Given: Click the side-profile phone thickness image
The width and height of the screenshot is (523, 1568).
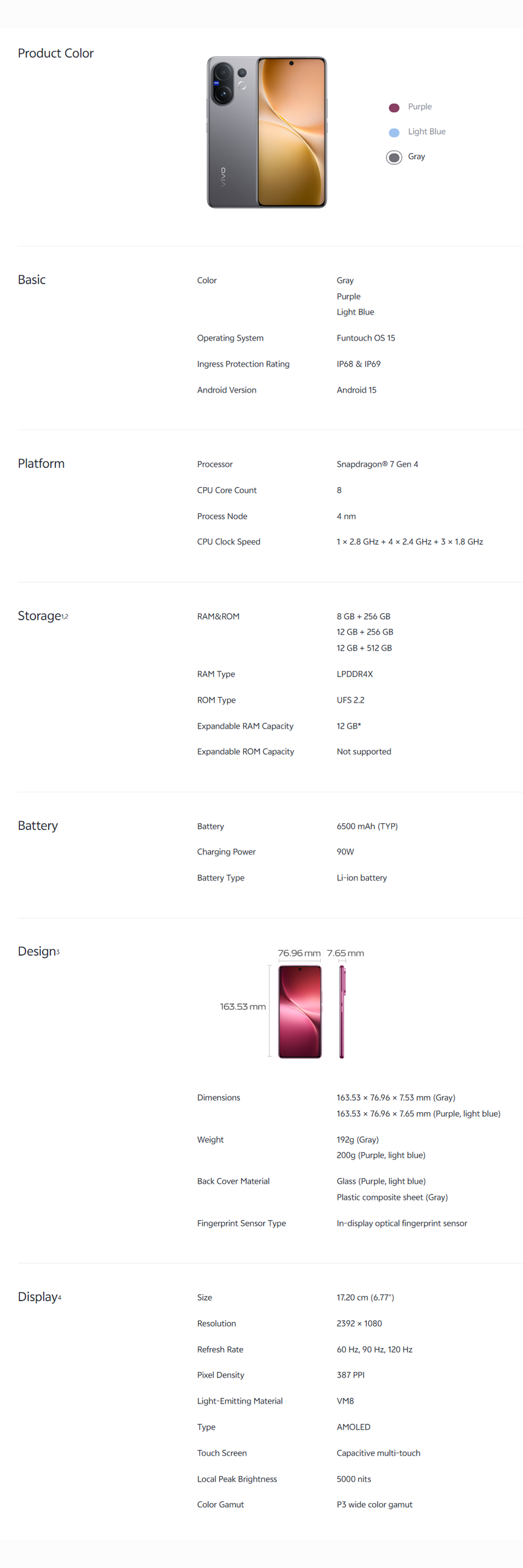Looking at the screenshot, I should click(342, 1012).
